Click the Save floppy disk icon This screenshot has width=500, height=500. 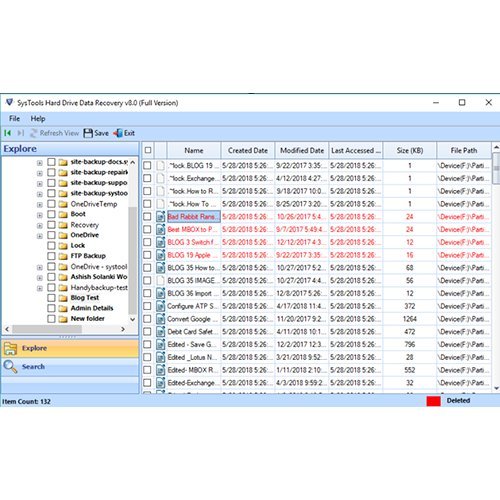(x=88, y=133)
